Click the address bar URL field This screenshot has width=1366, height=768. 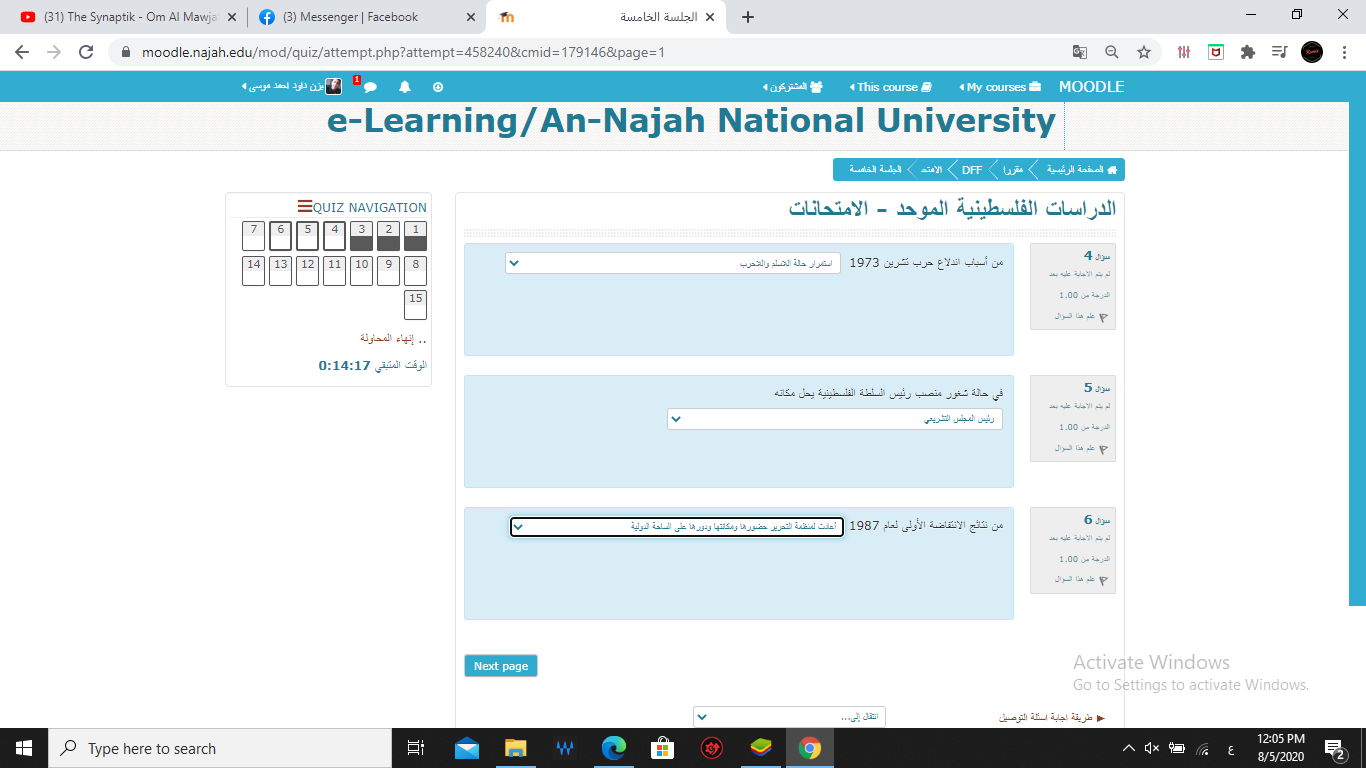coord(590,52)
